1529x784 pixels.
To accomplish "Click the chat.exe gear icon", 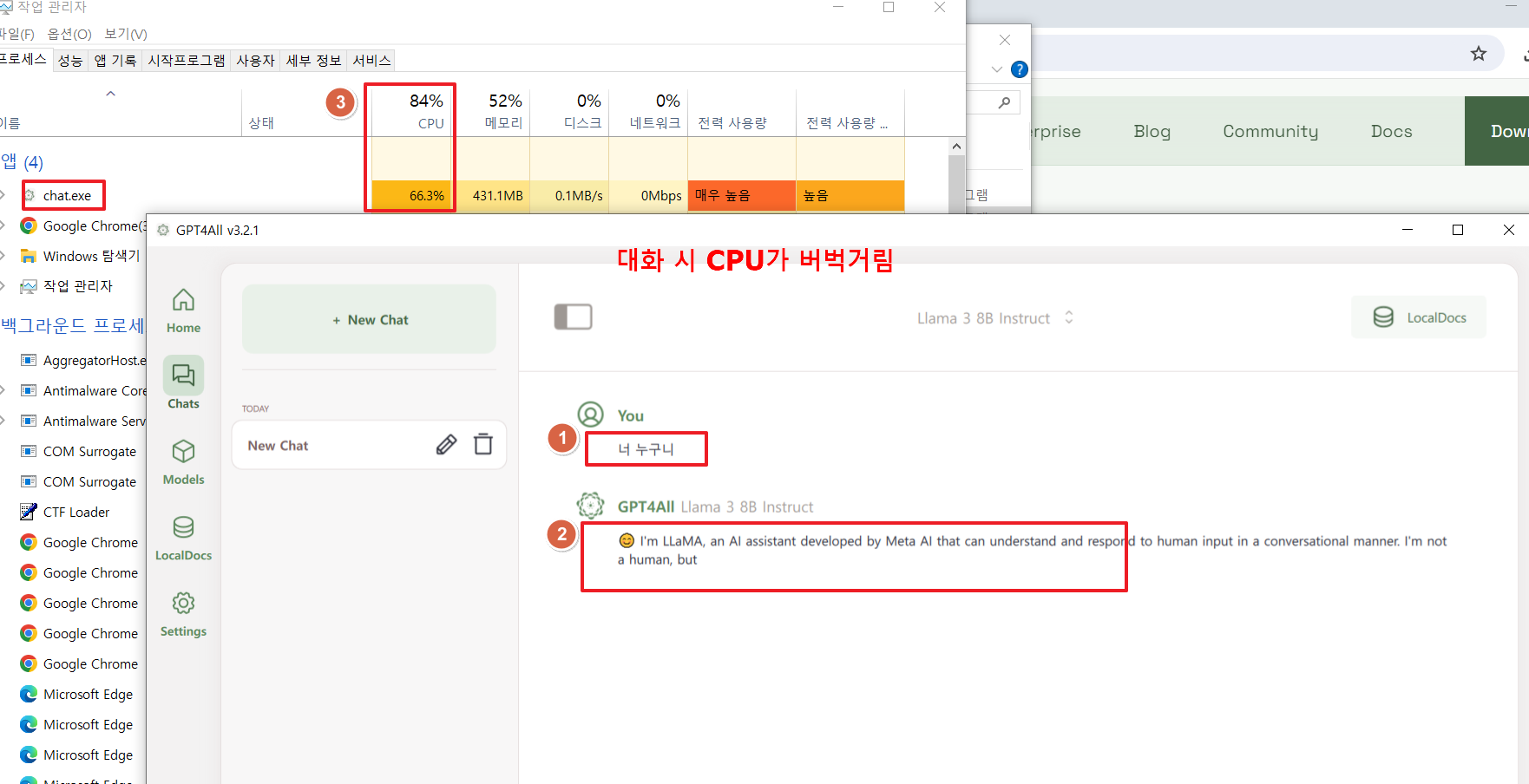I will pos(30,195).
